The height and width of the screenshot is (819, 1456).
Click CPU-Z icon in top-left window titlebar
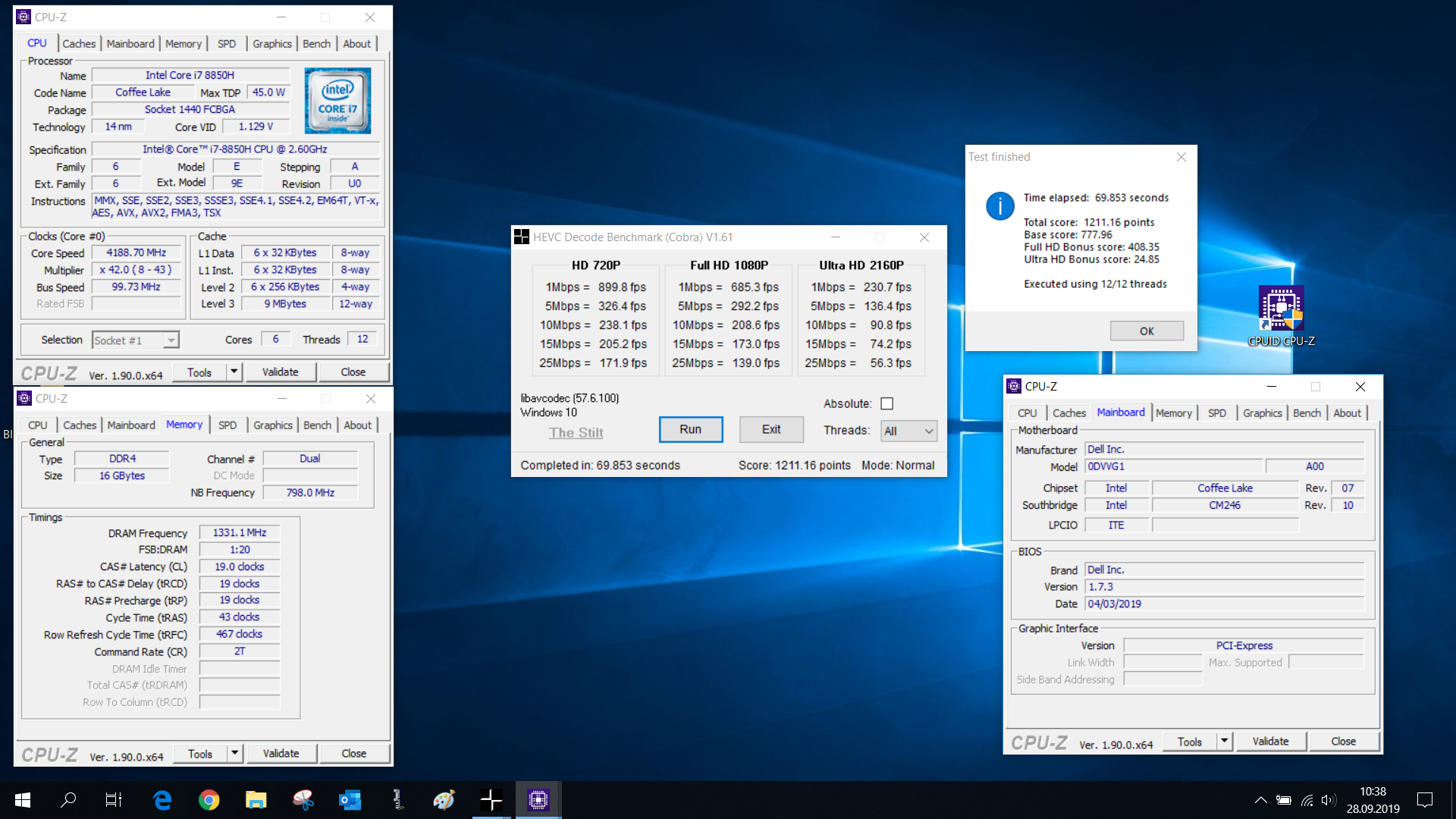coord(24,17)
